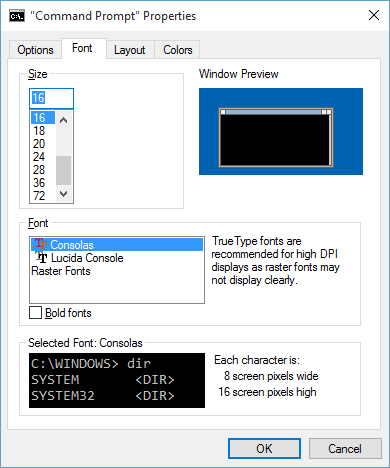390x468 pixels.
Task: Choose font size 20
Action: [43, 144]
